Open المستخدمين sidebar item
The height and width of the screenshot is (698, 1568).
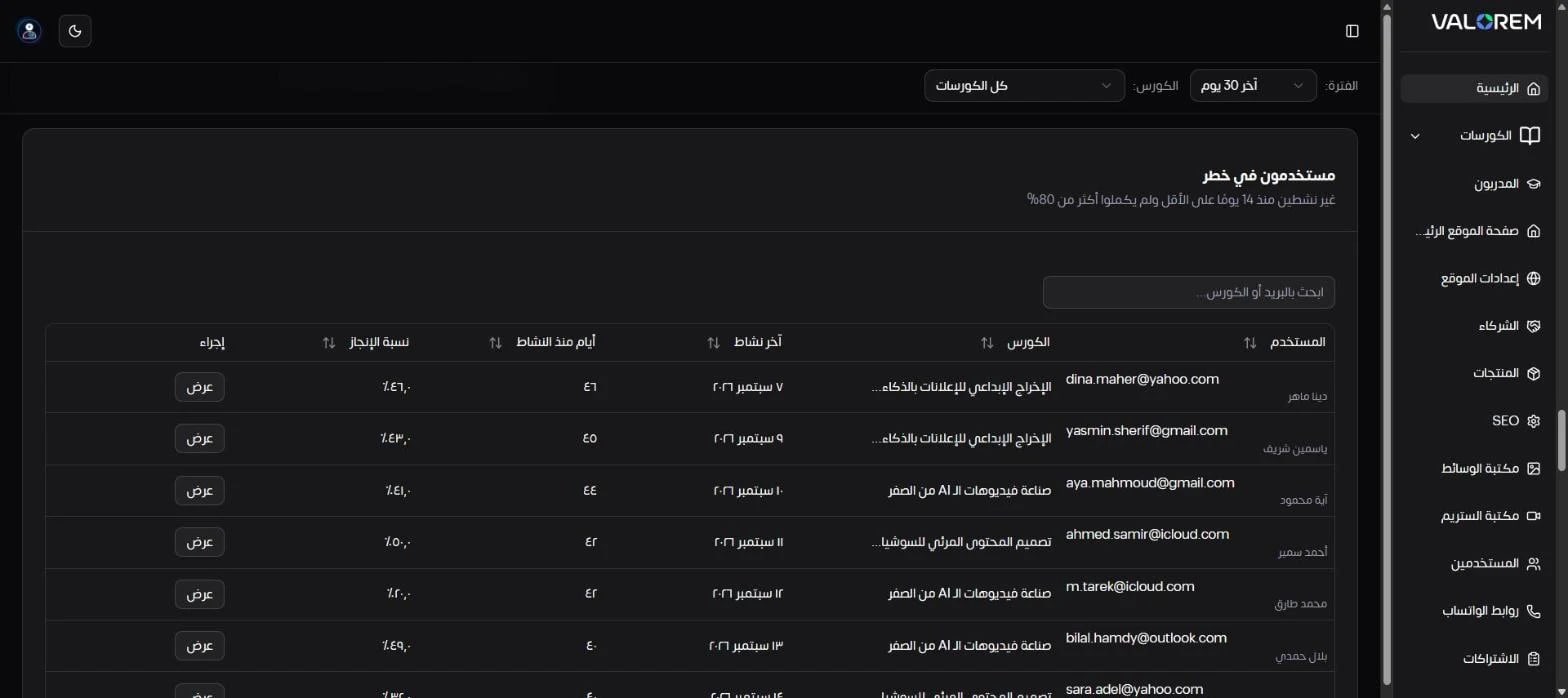[1476, 563]
